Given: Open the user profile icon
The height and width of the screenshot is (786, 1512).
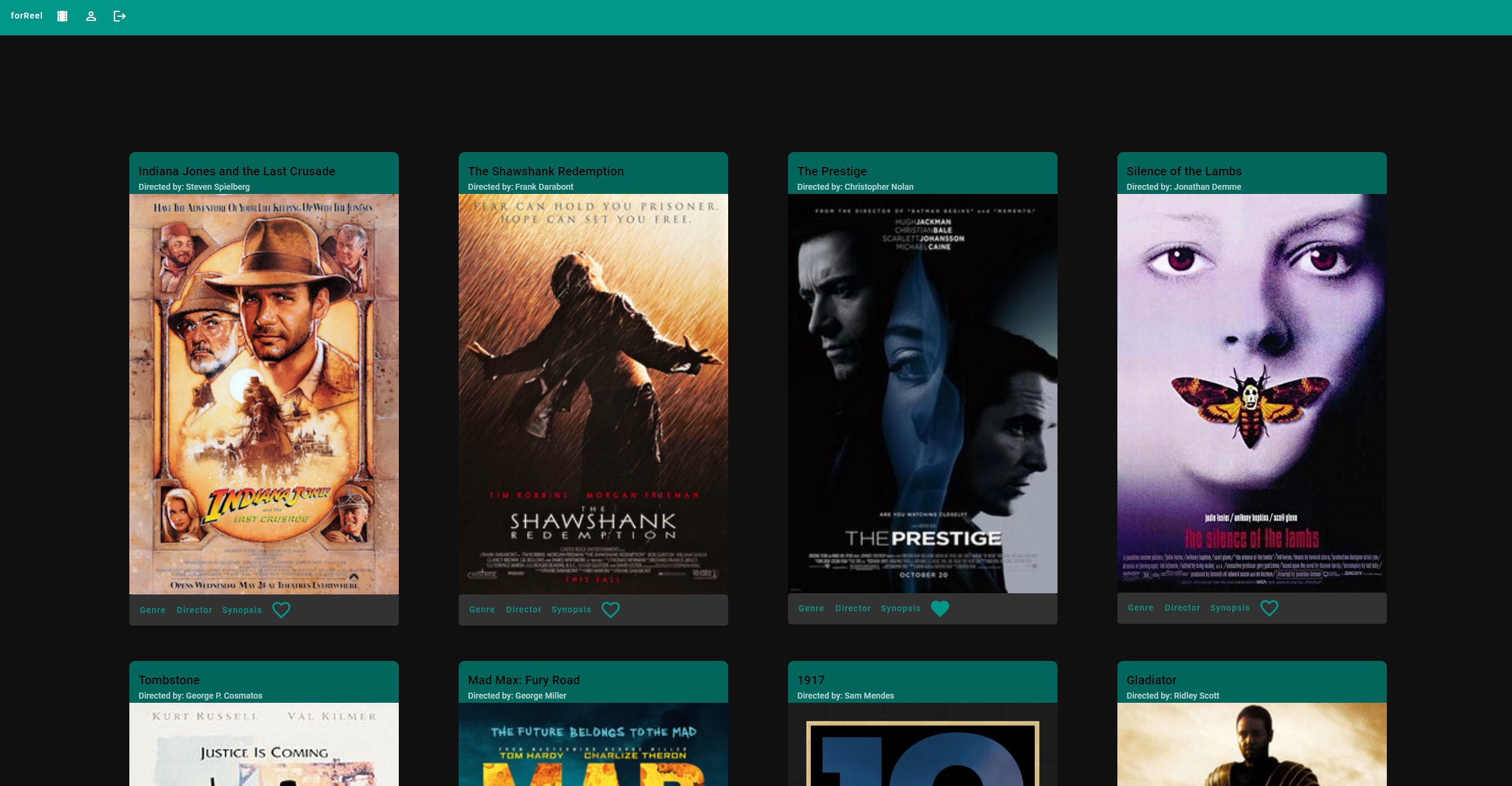Looking at the screenshot, I should click(91, 16).
